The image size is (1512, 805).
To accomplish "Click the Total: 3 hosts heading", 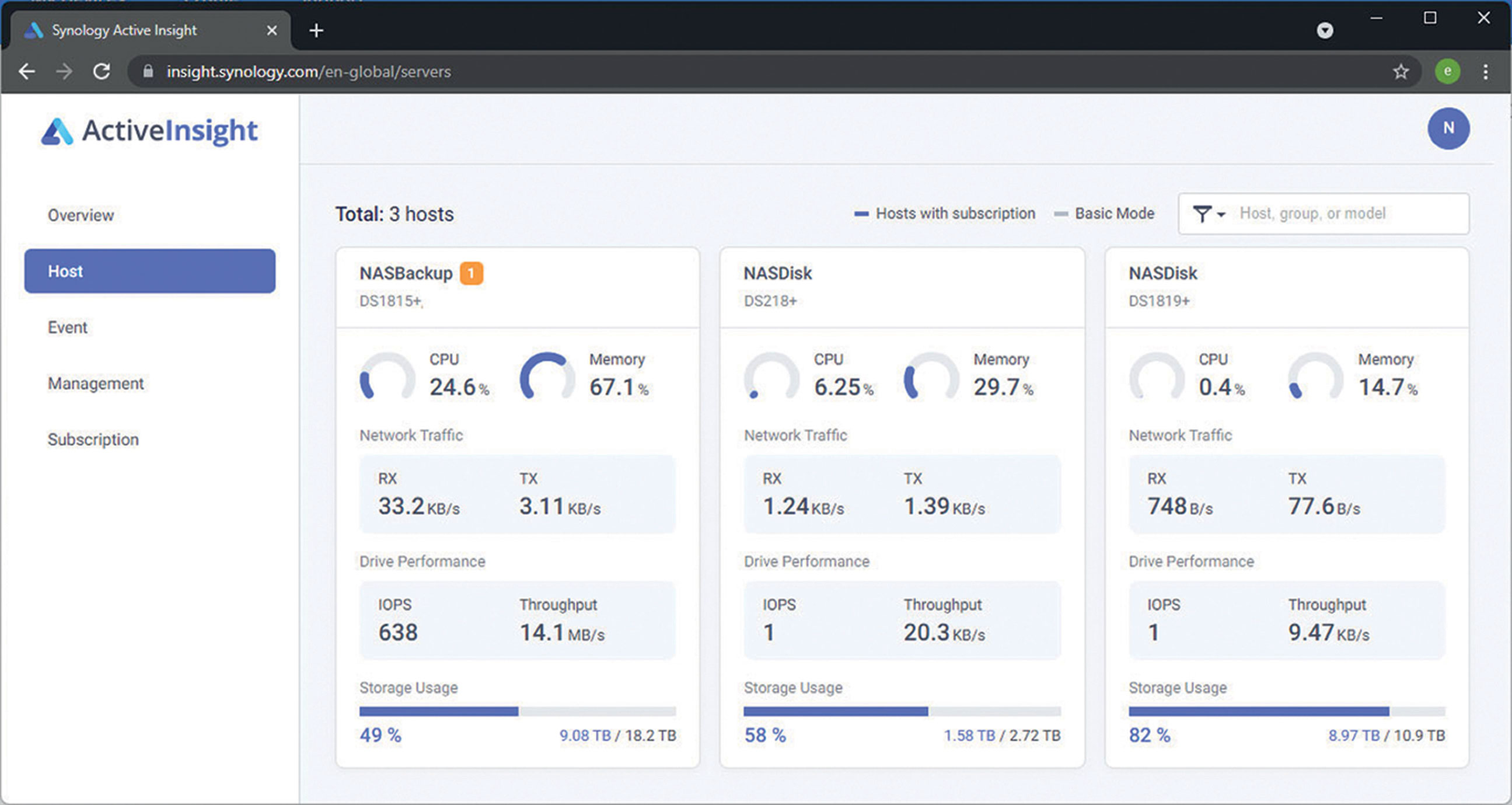I will pyautogui.click(x=394, y=214).
